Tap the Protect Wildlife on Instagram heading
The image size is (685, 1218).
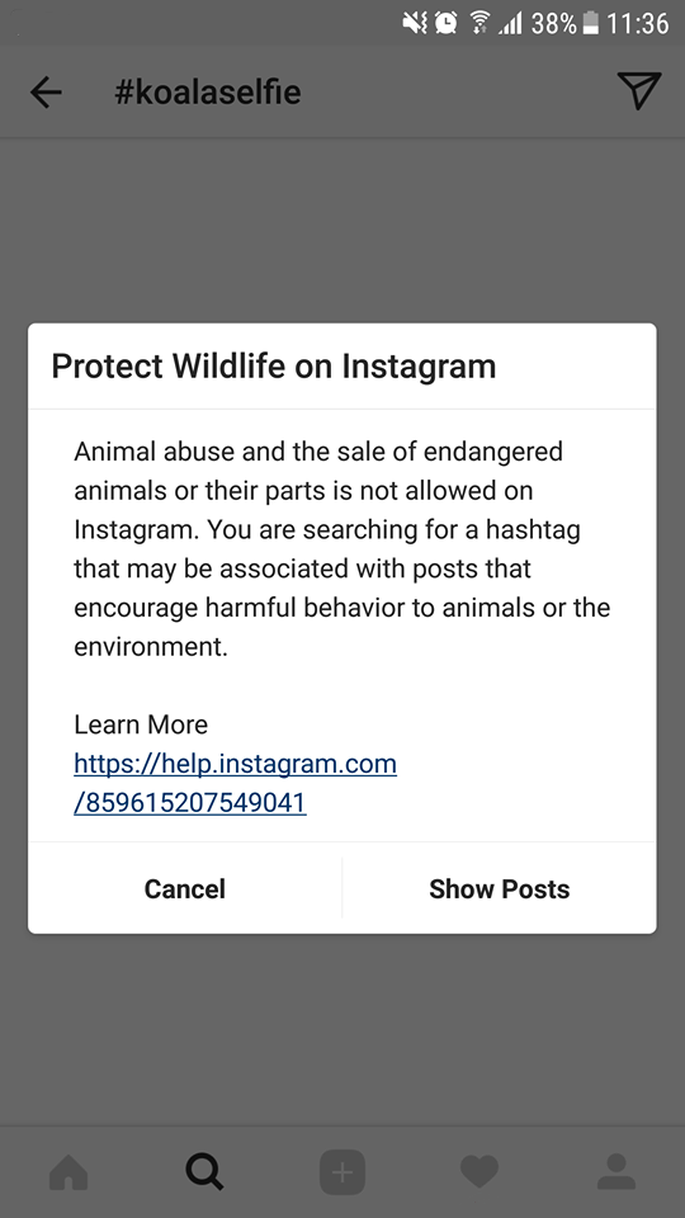(273, 366)
